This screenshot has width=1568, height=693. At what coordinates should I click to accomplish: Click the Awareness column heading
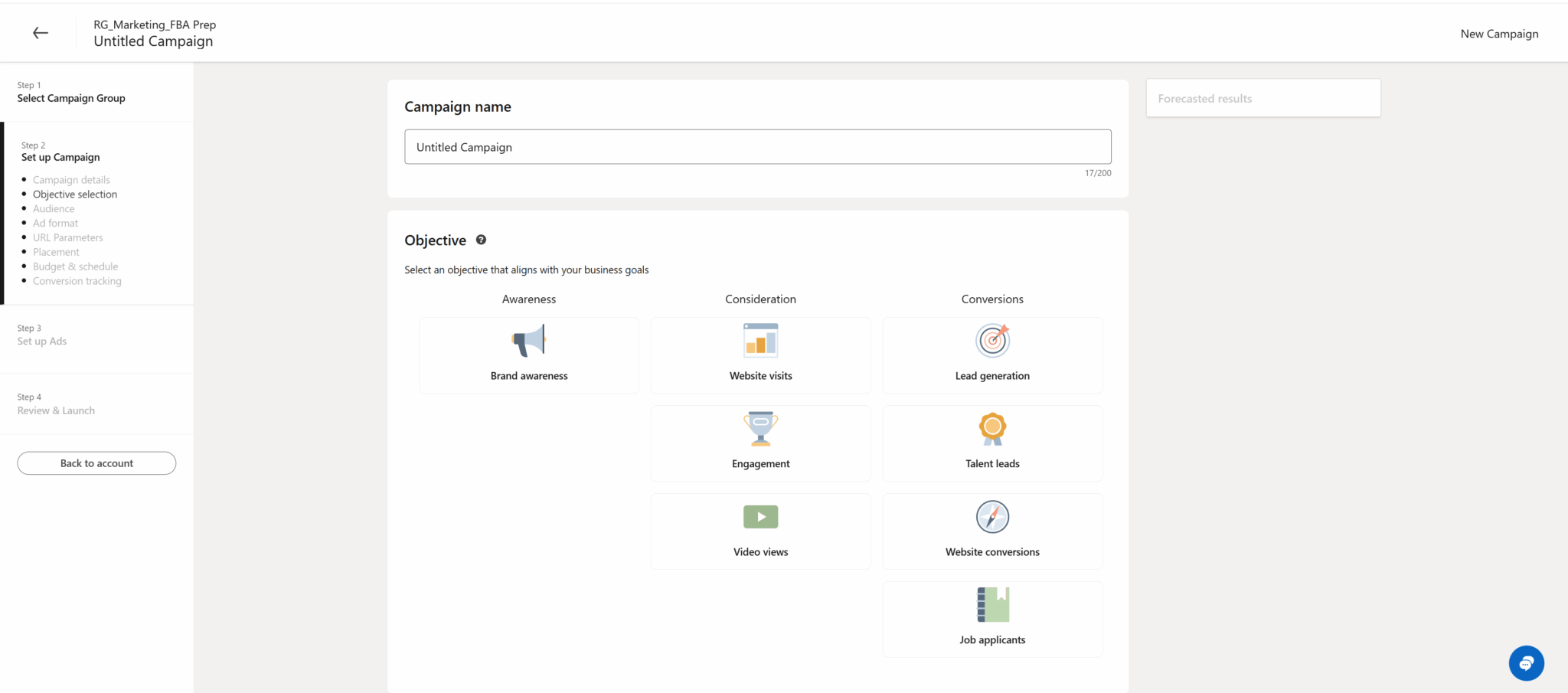pyautogui.click(x=529, y=299)
